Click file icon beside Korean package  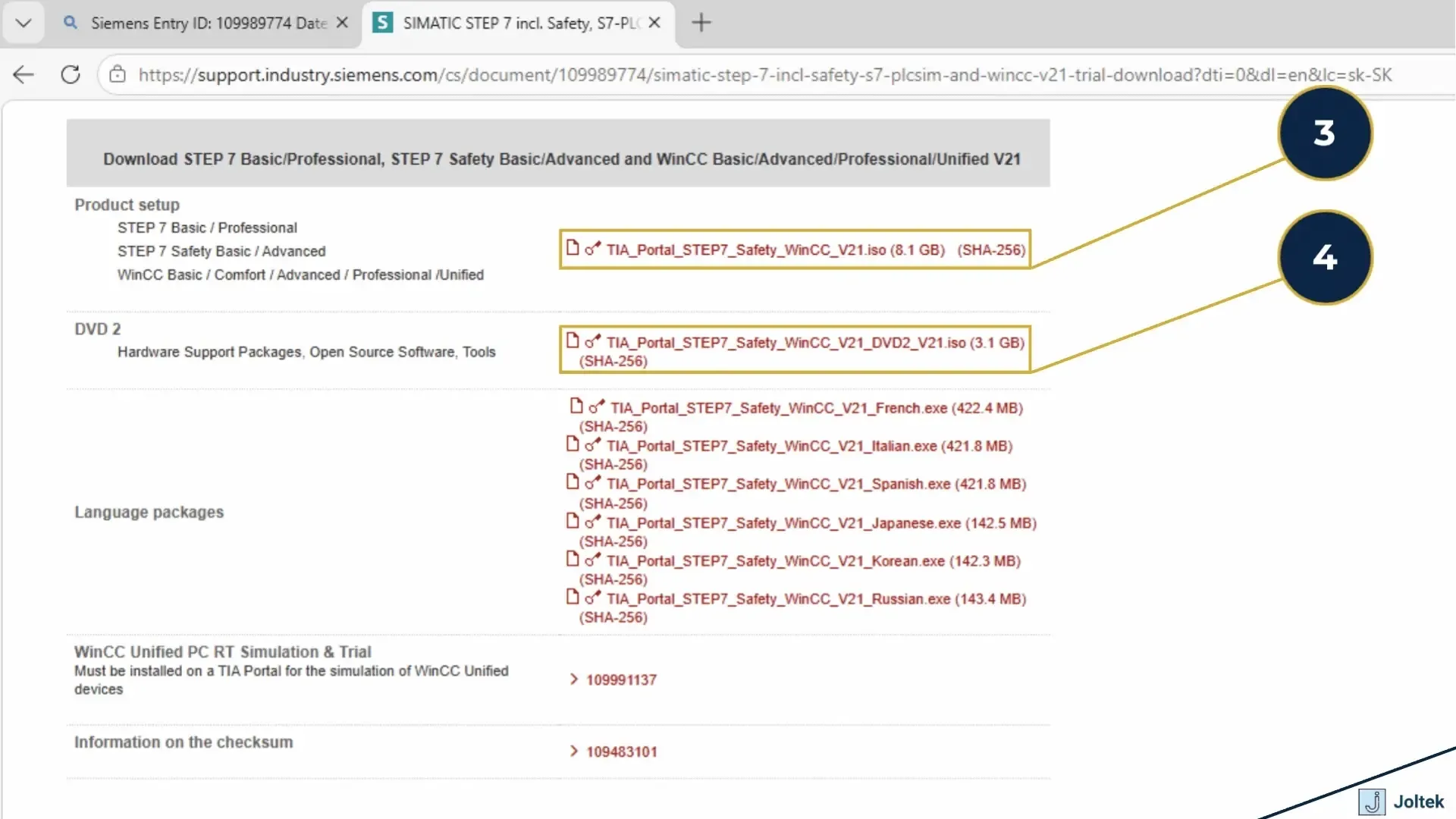(x=573, y=559)
